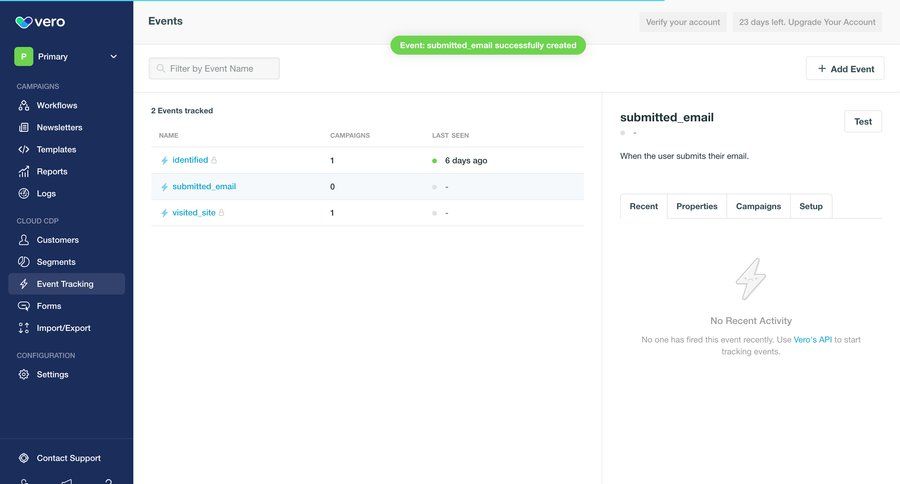Viewport: 900px width, 484px height.
Task: Open the Workflows menu item
Action: [x=57, y=105]
